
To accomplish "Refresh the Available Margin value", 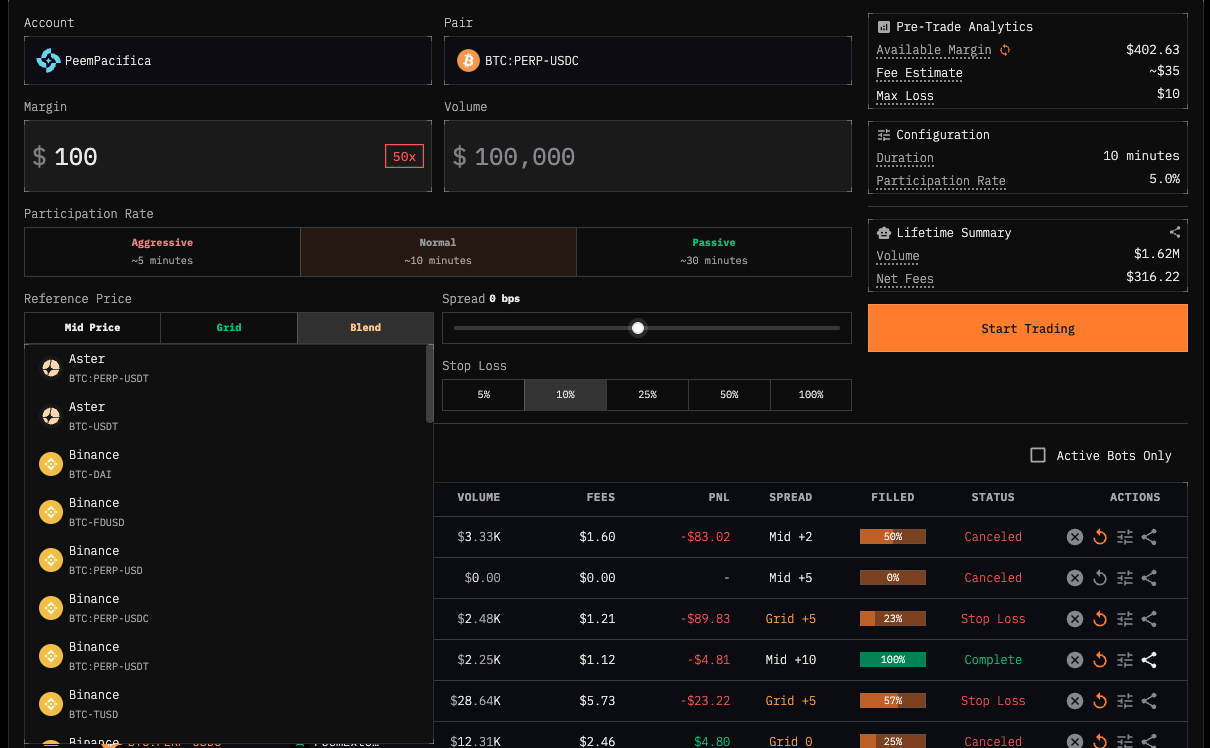I will click(1005, 50).
